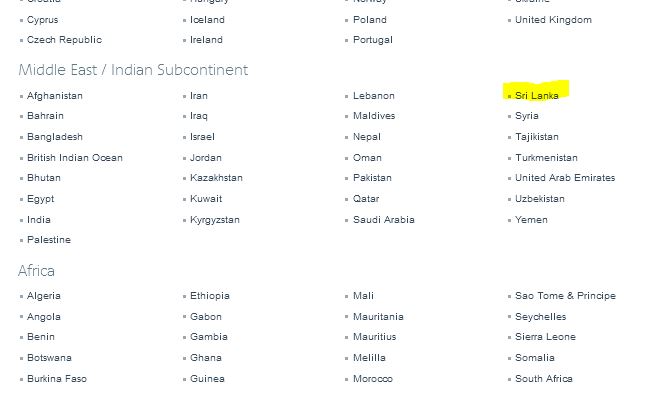Choose Kyrgyzstan from the list
The width and height of the screenshot is (647, 394).
pyautogui.click(x=215, y=220)
